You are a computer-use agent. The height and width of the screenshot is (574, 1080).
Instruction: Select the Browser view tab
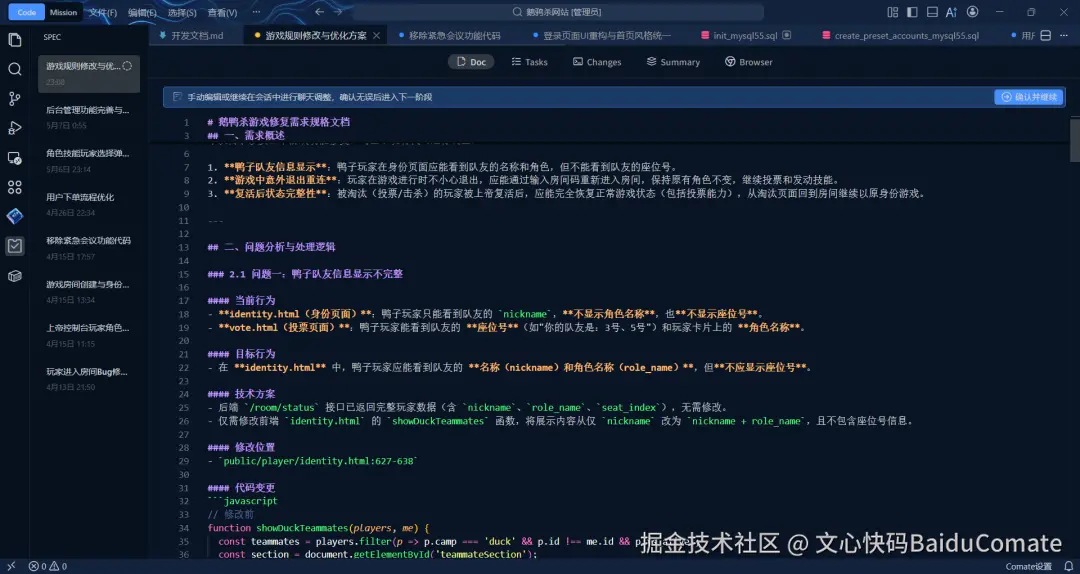[749, 62]
